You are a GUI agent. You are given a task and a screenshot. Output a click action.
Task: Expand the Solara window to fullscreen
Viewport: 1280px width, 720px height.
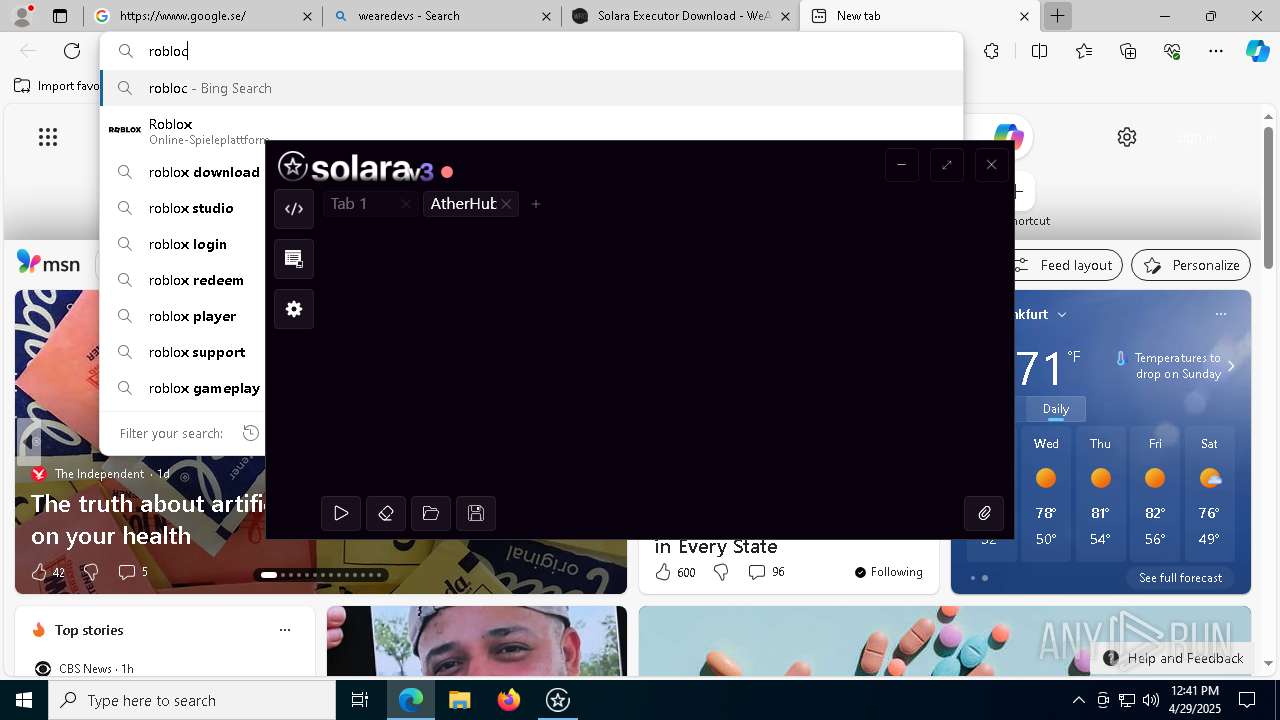947,165
